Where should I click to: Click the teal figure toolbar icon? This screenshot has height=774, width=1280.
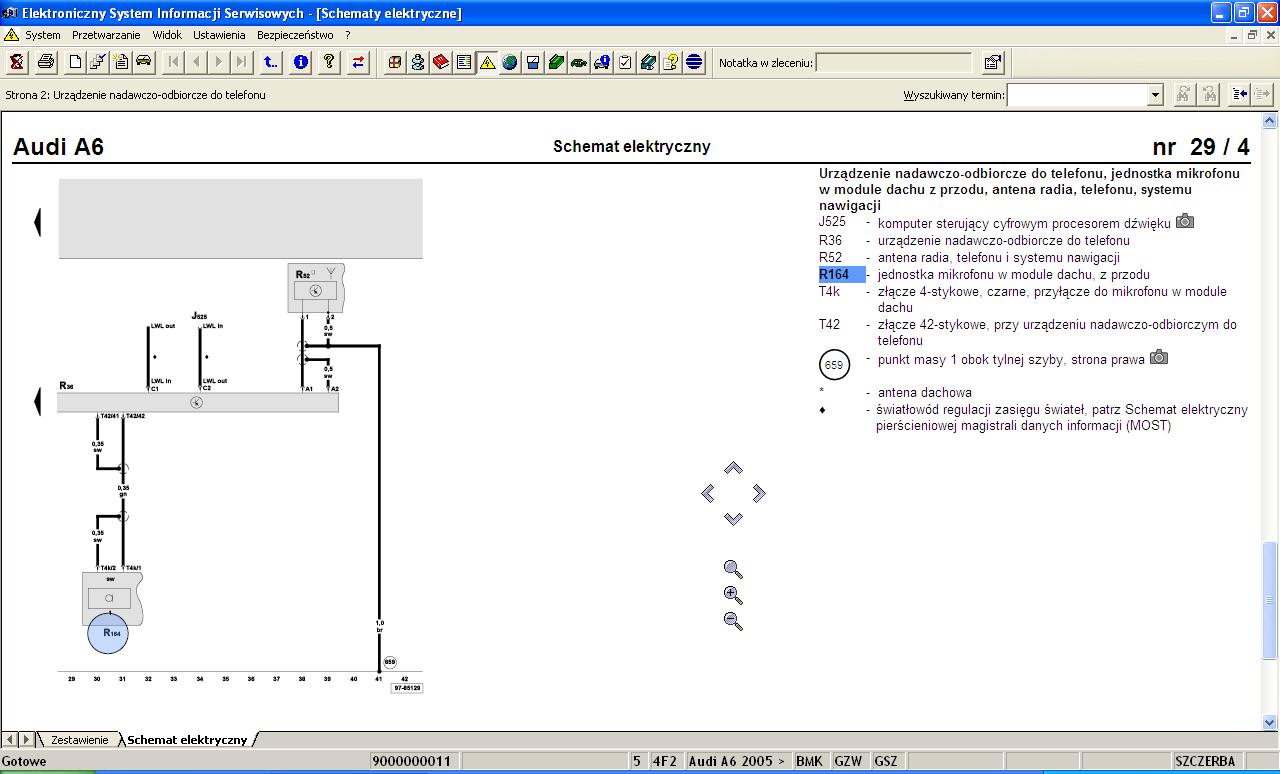[418, 62]
